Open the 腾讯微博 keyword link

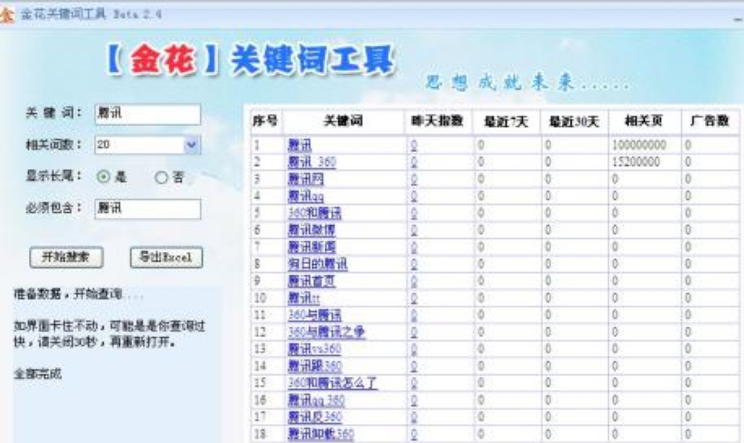tap(312, 231)
